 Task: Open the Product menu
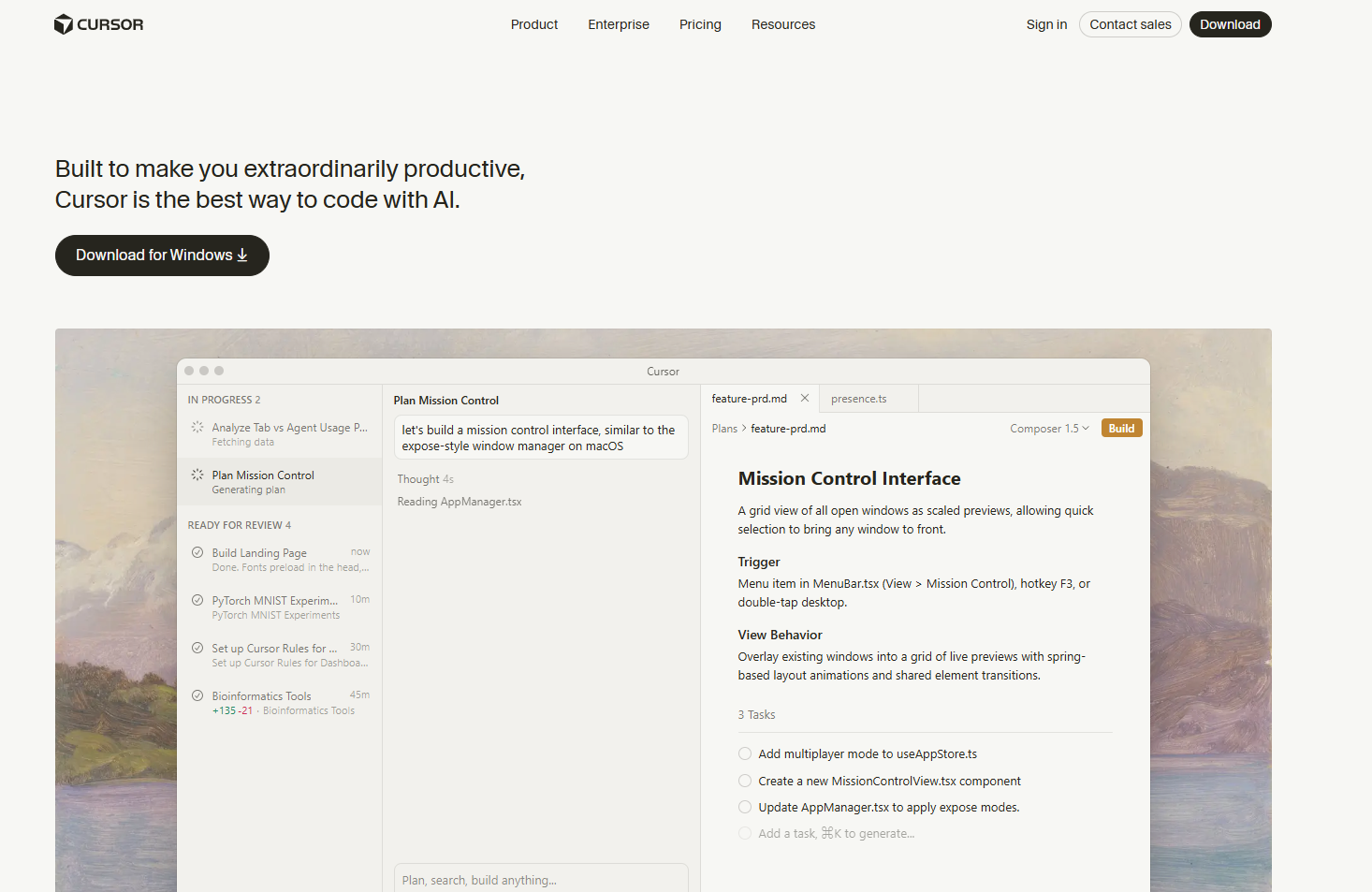pyautogui.click(x=534, y=24)
